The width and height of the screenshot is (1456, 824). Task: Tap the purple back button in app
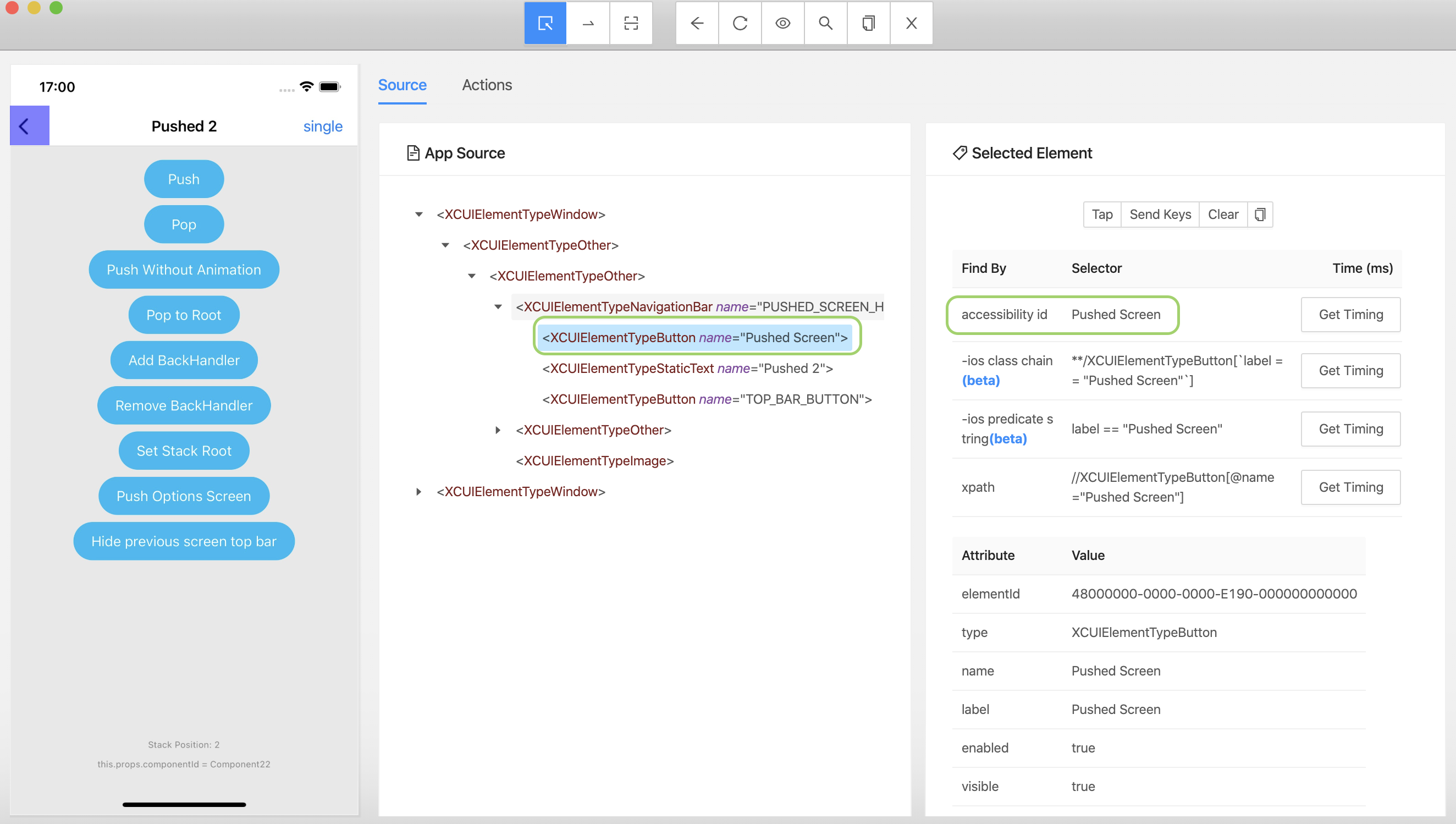(x=29, y=125)
